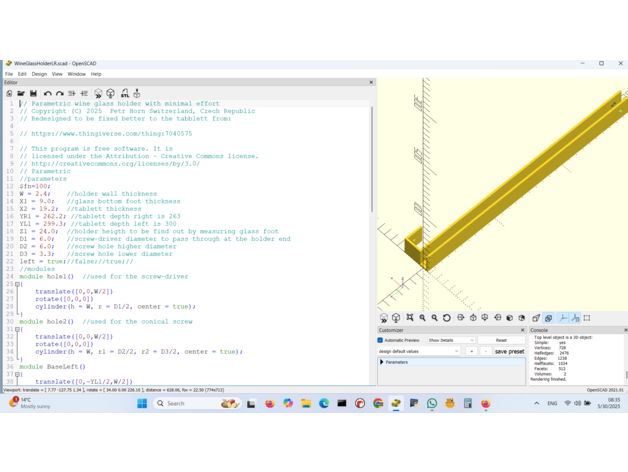Open the design default values preset dropdown
This screenshot has width=628, height=472.
419,351
